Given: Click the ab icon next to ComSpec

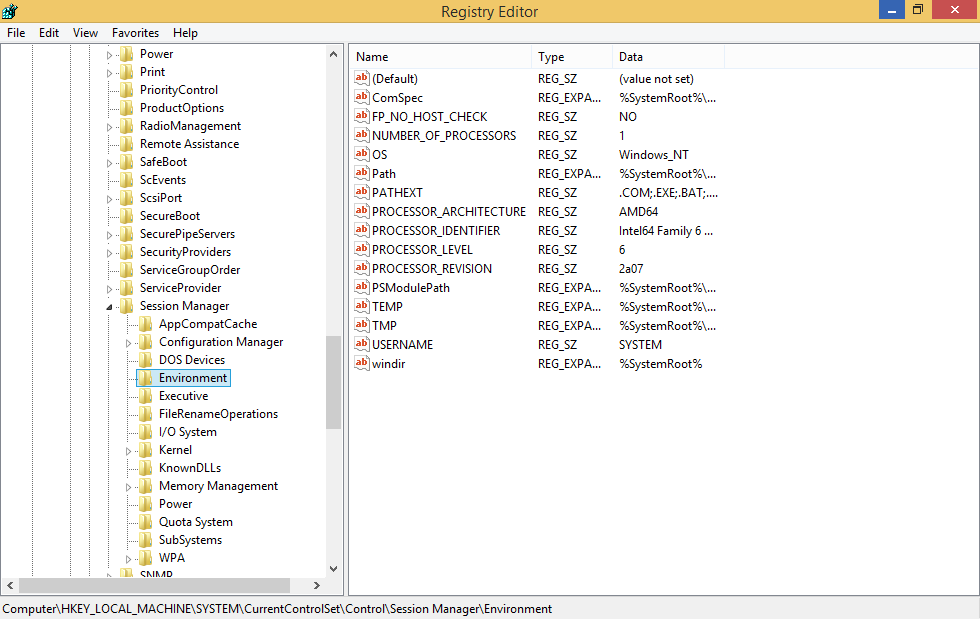Looking at the screenshot, I should 361,97.
